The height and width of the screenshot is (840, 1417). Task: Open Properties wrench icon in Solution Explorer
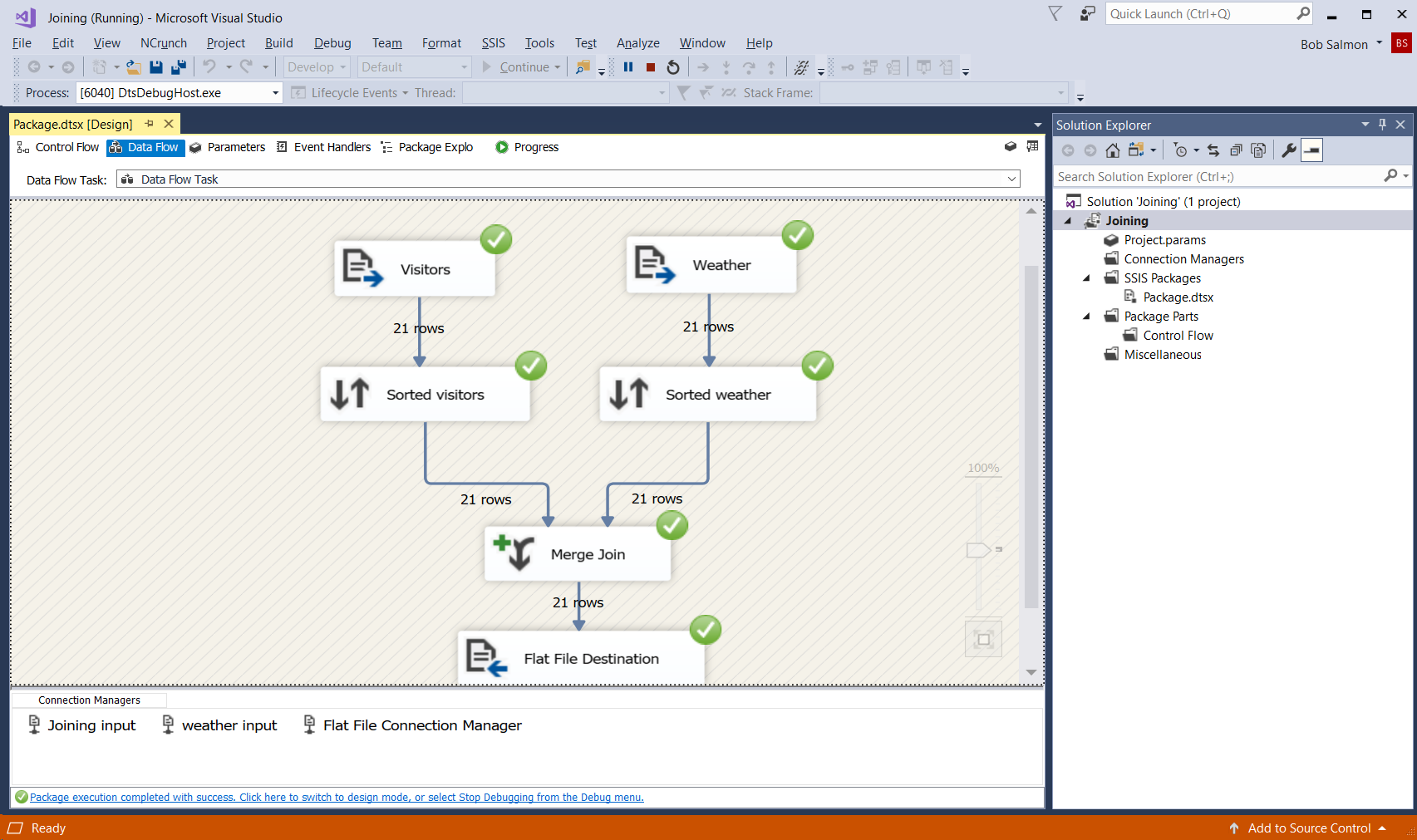point(1289,150)
